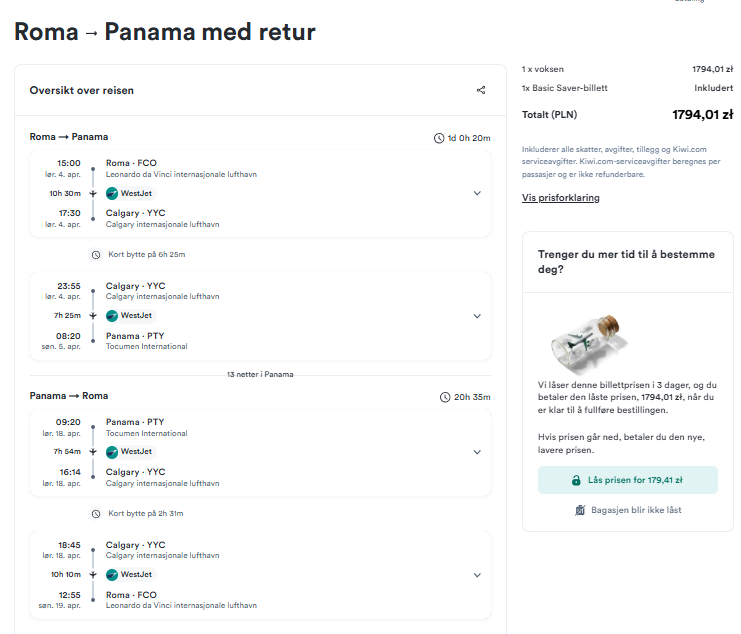
Task: Click layover clock icon at 6h 25m
Action: pos(96,255)
